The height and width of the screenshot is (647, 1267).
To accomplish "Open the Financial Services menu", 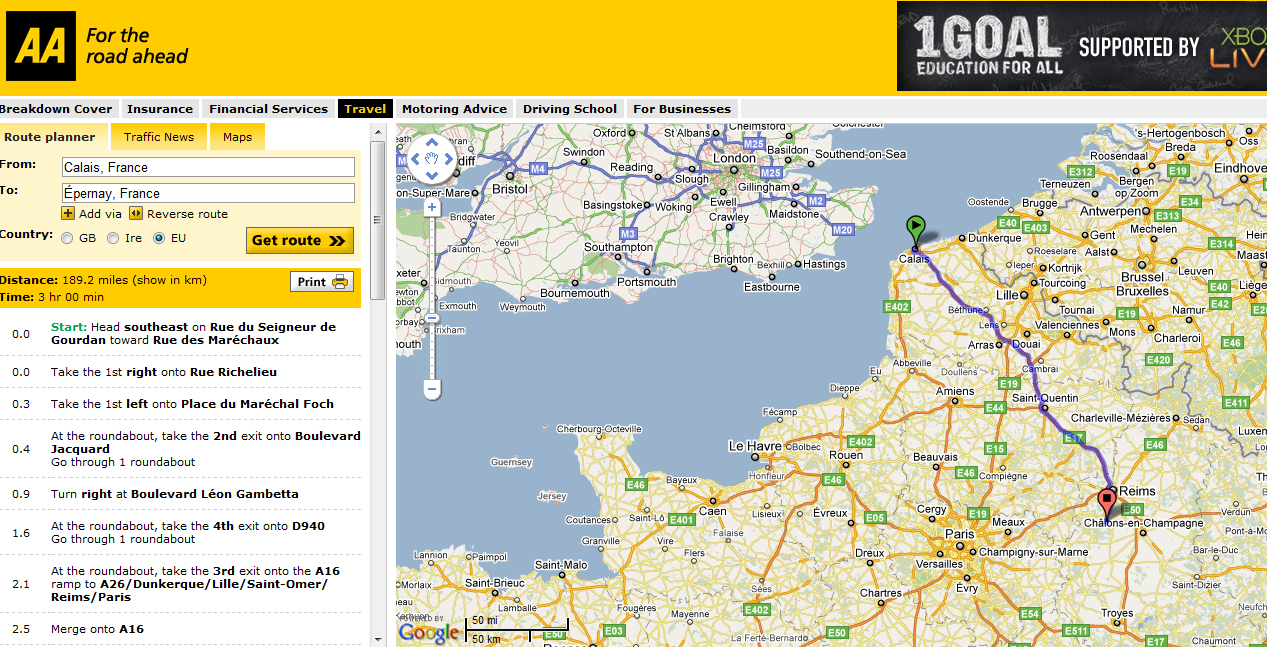I will coord(268,109).
